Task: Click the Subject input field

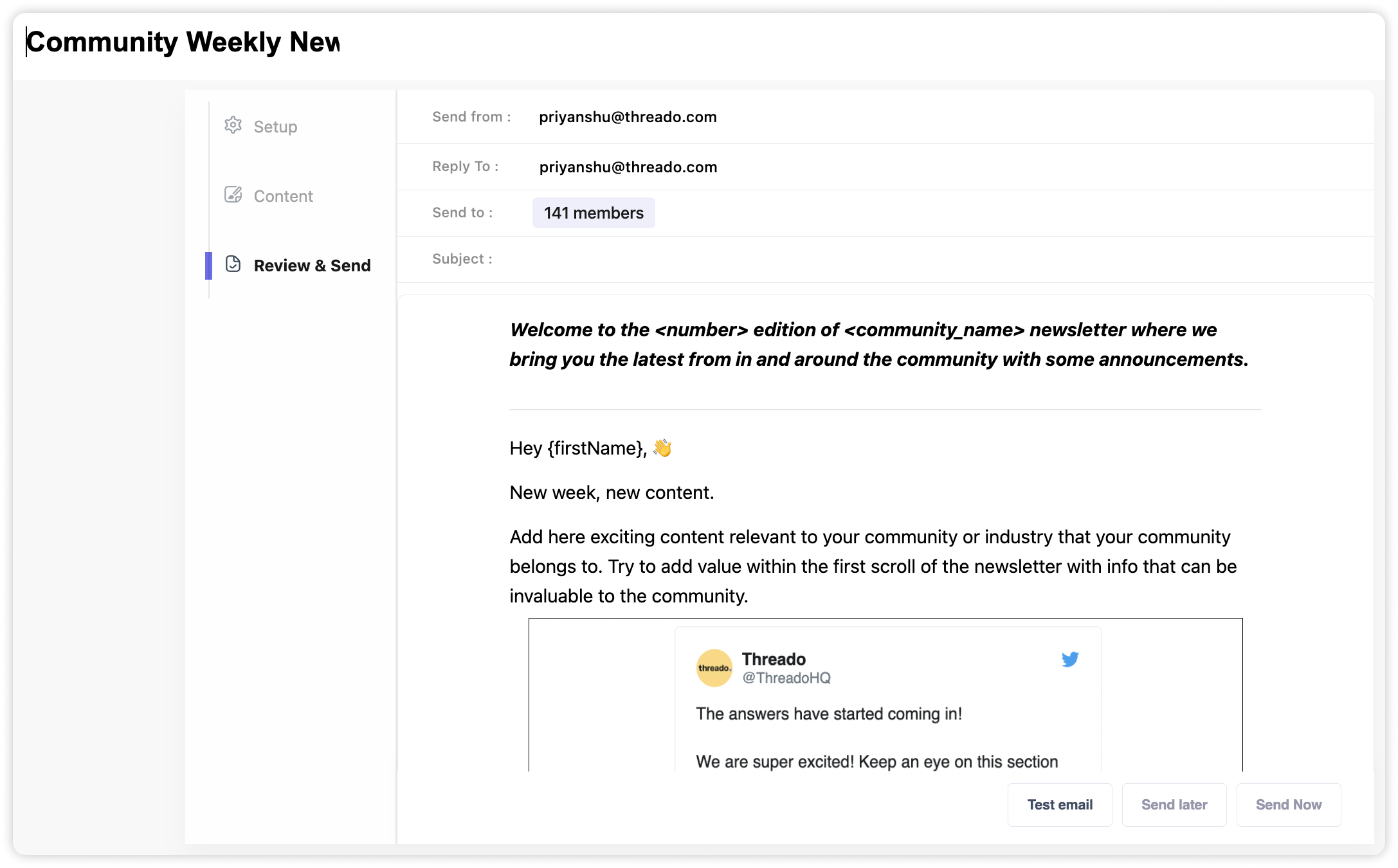Action: point(900,259)
